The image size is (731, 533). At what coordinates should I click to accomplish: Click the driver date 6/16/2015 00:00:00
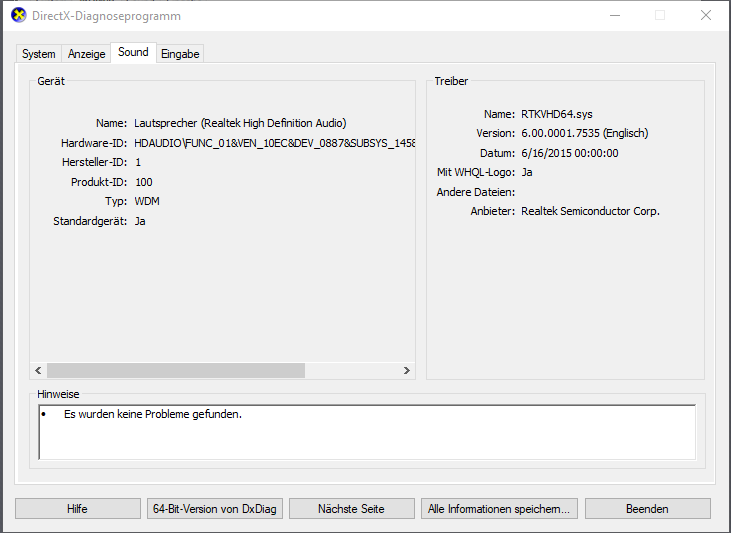coord(570,153)
